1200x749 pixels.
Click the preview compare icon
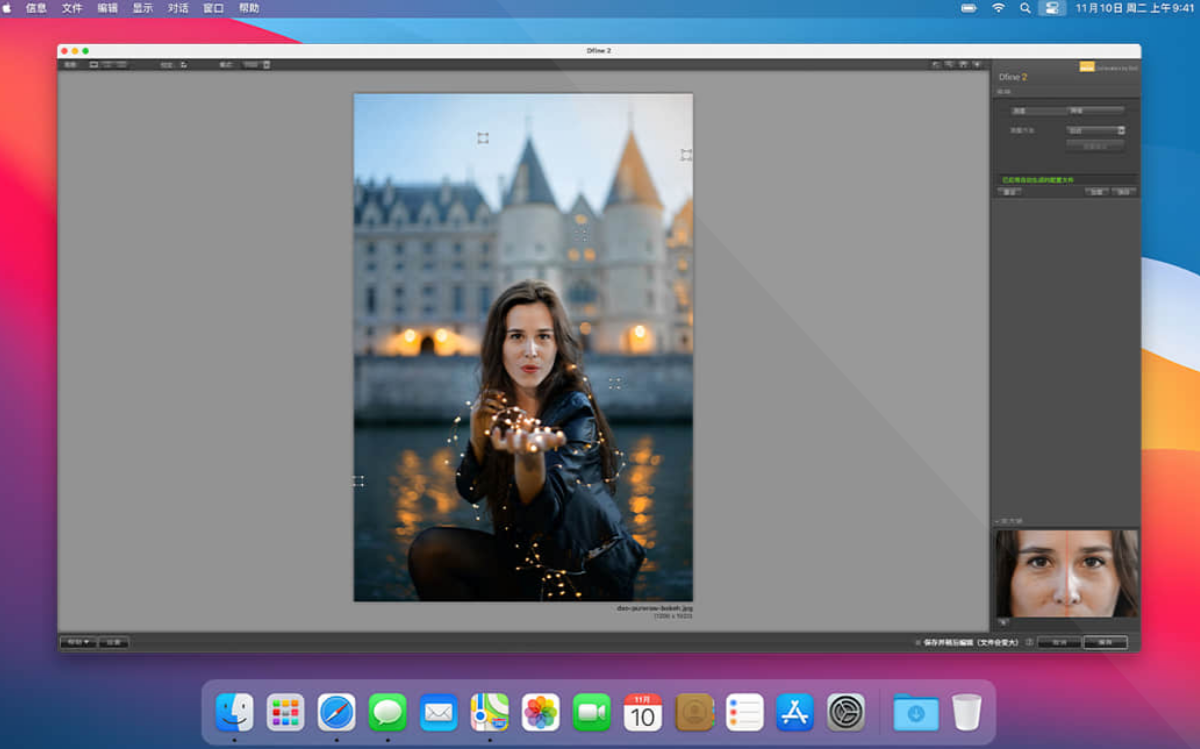click(183, 64)
